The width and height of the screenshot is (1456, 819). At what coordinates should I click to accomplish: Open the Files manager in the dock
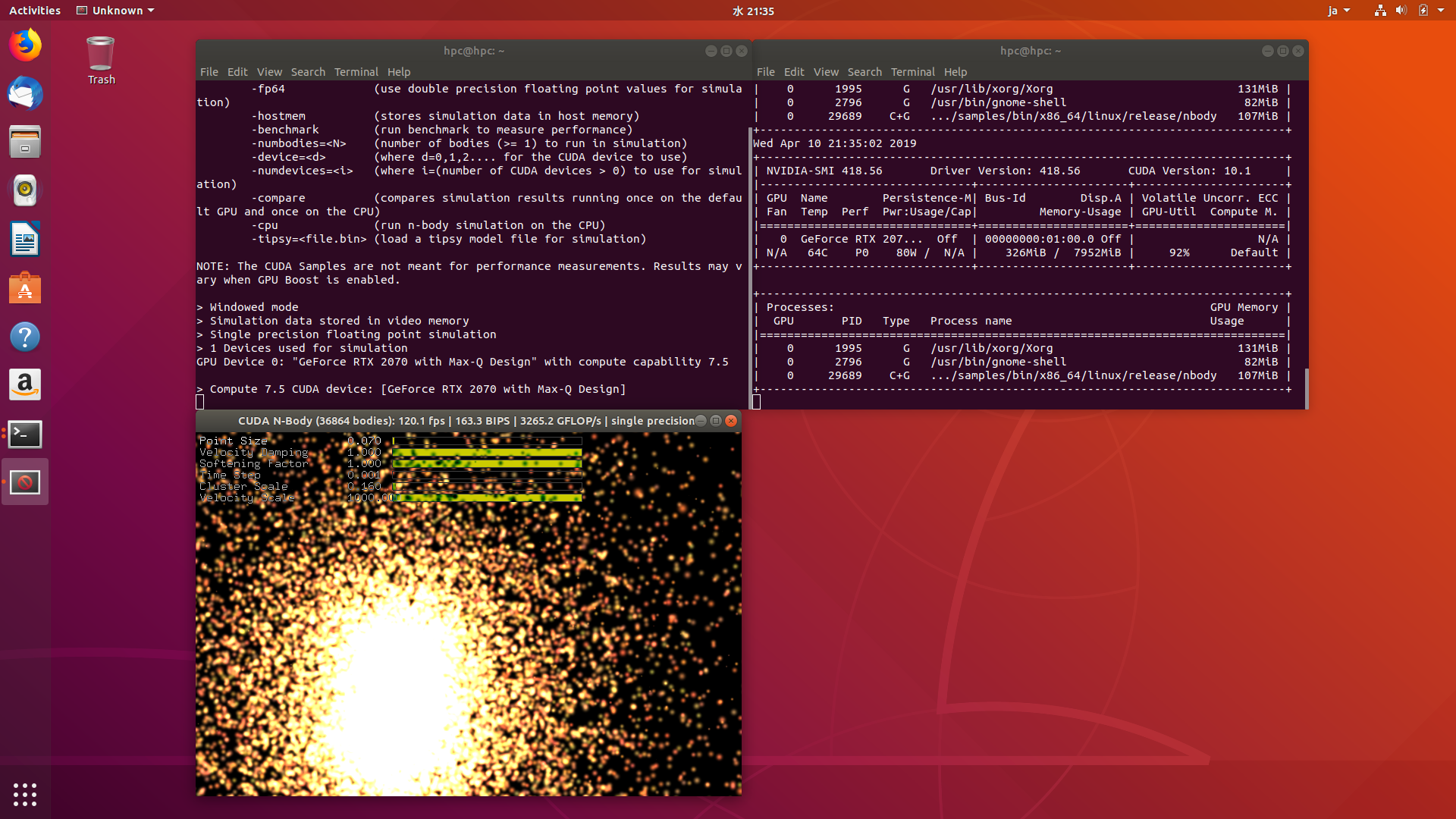(x=25, y=142)
